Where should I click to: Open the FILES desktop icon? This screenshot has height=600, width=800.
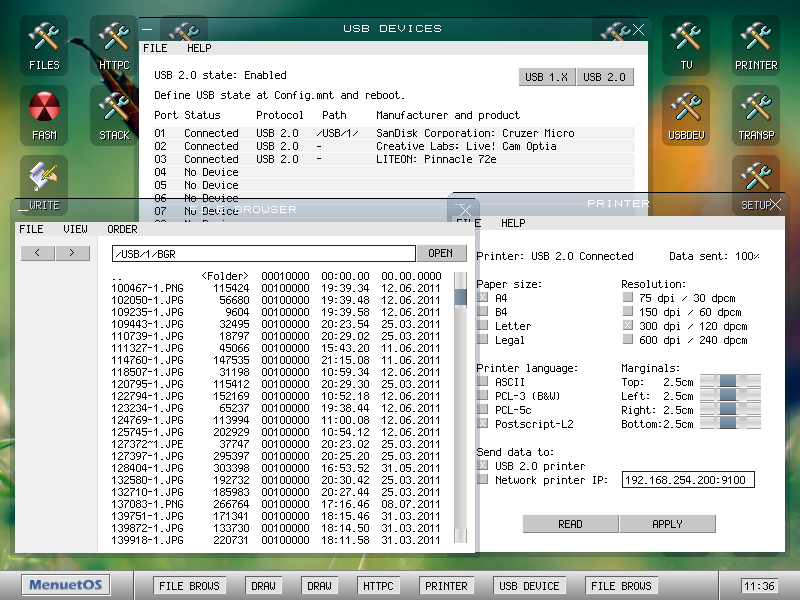pos(44,45)
